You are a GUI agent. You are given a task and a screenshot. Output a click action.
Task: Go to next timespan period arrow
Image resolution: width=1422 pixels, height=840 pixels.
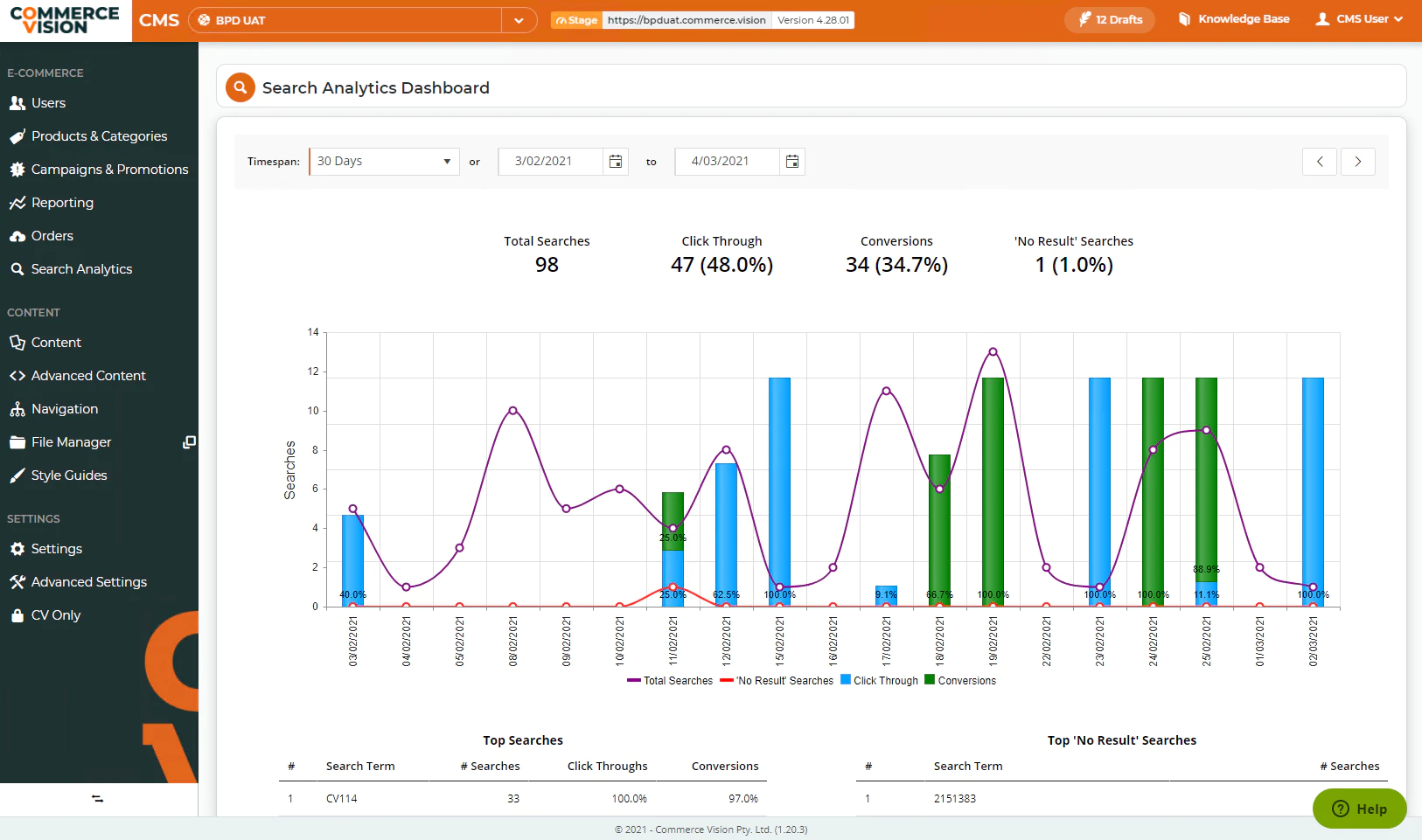(1358, 162)
